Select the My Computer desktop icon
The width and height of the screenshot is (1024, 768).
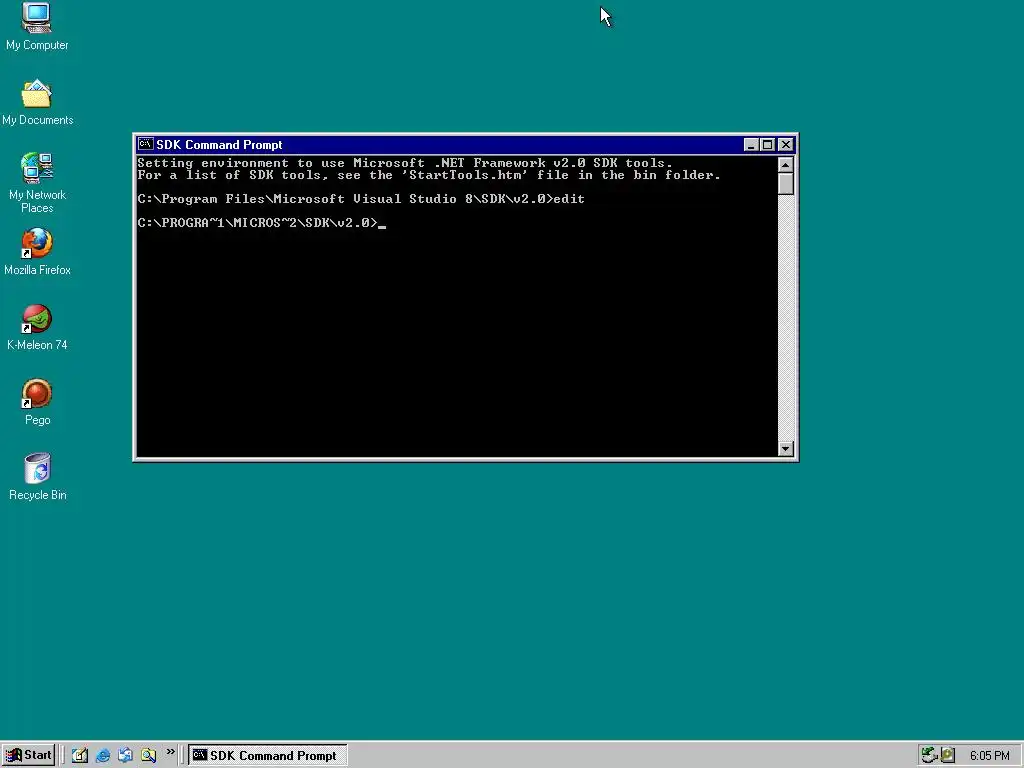(37, 27)
